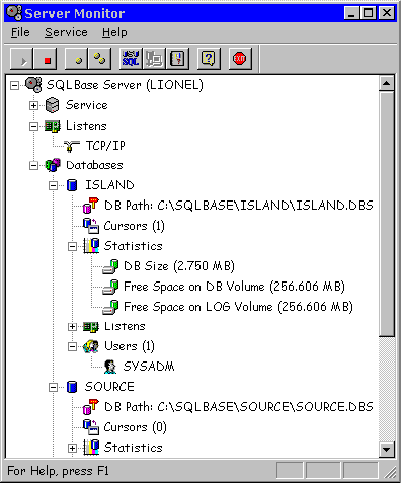Expand the SOURCE Statistics node

[x=72, y=448]
